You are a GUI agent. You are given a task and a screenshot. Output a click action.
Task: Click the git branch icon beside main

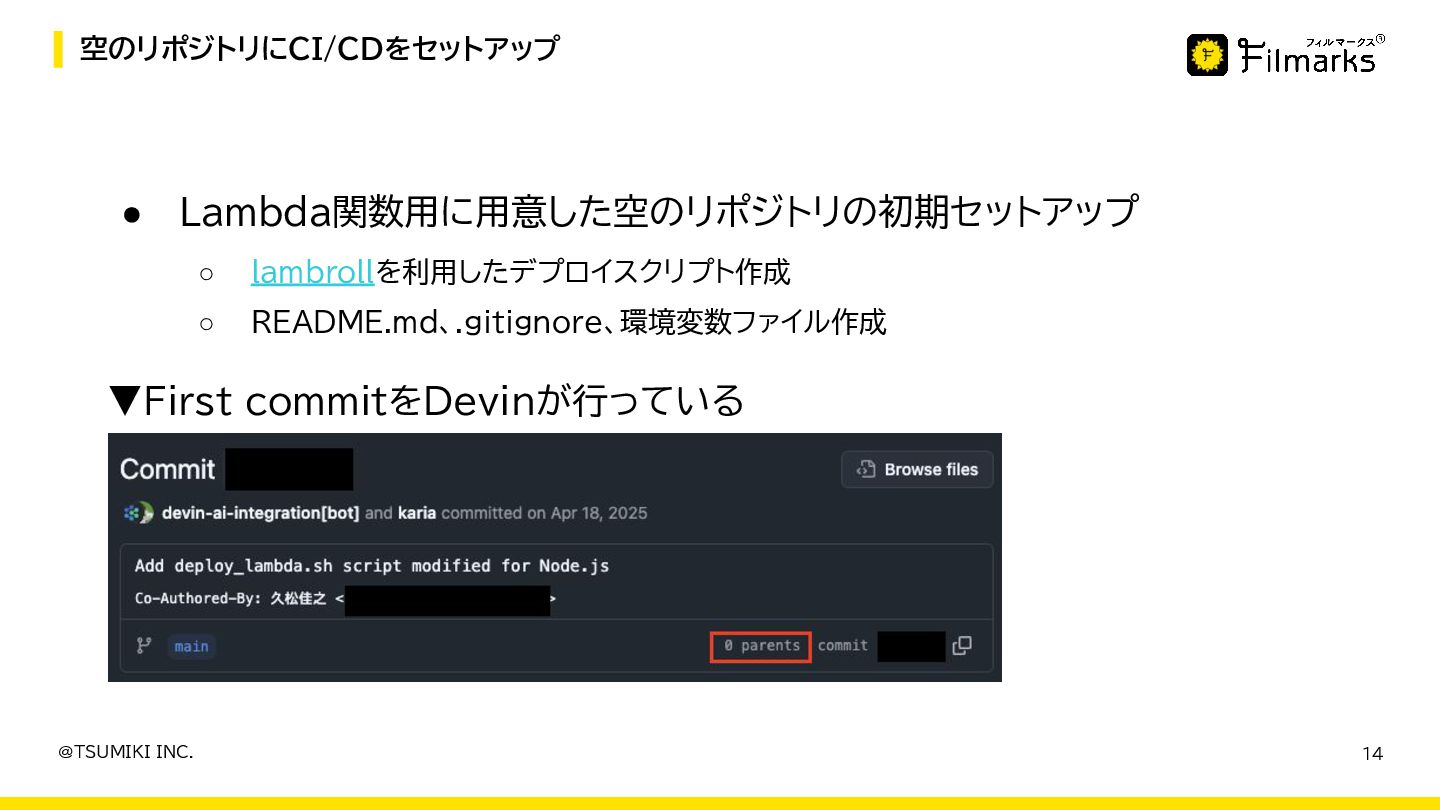[x=144, y=646]
